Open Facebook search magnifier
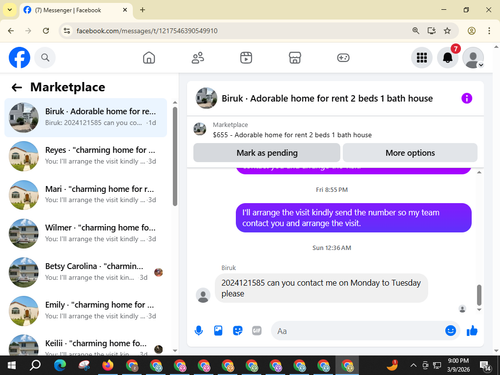 tap(45, 58)
